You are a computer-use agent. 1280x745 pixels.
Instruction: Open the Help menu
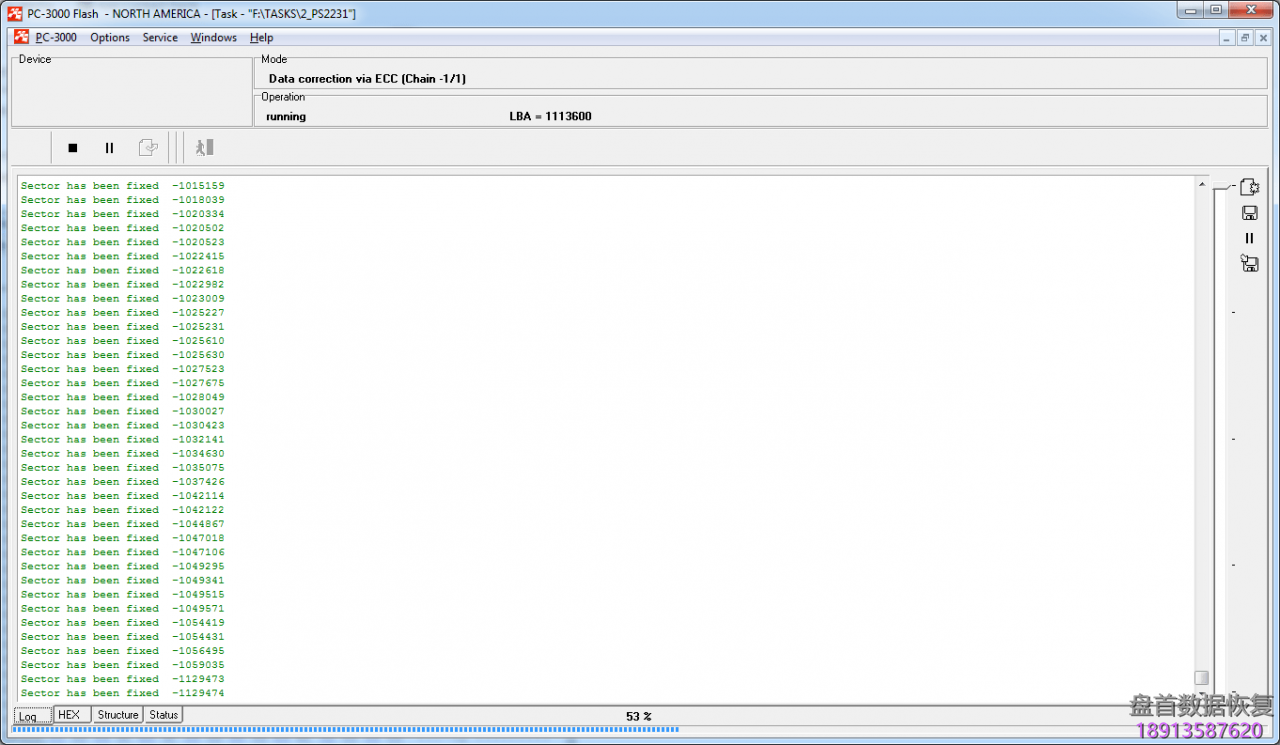coord(261,38)
